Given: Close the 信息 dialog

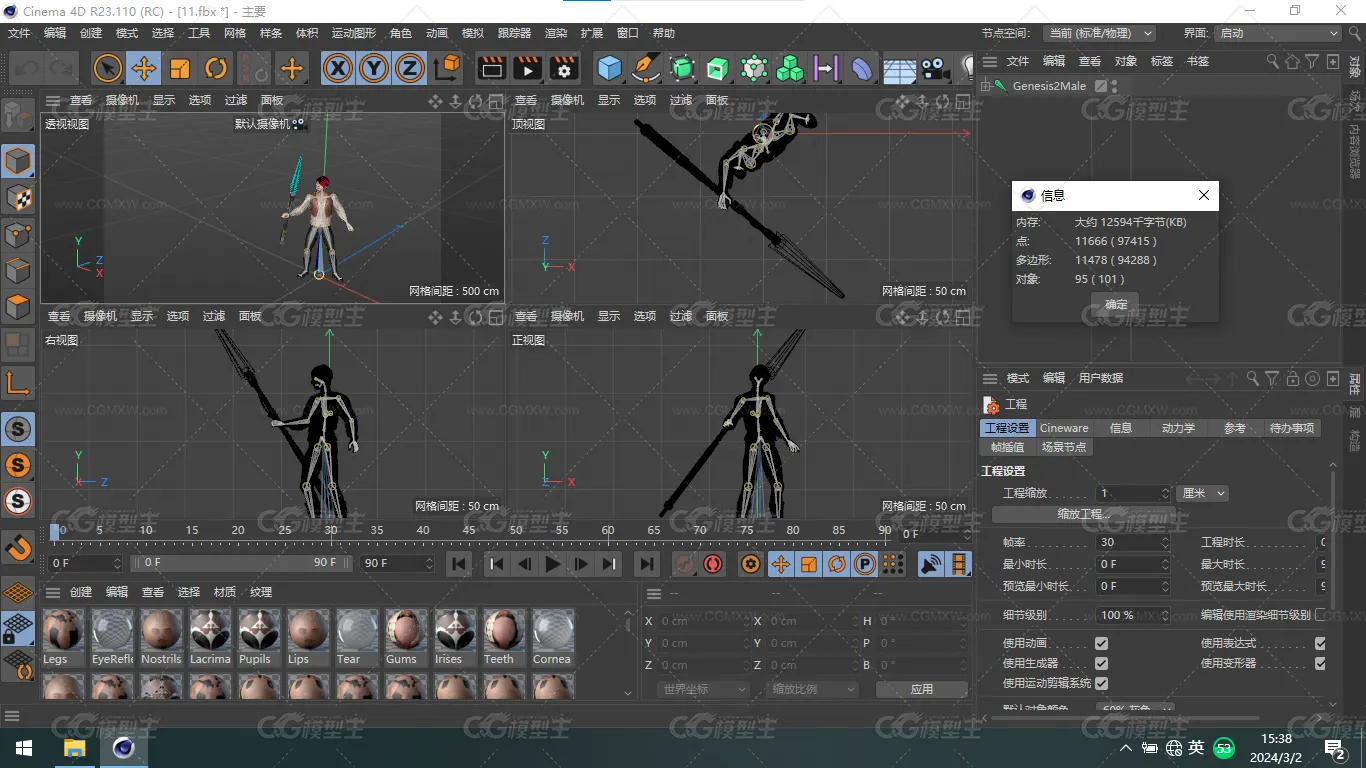Looking at the screenshot, I should pyautogui.click(x=1204, y=196).
